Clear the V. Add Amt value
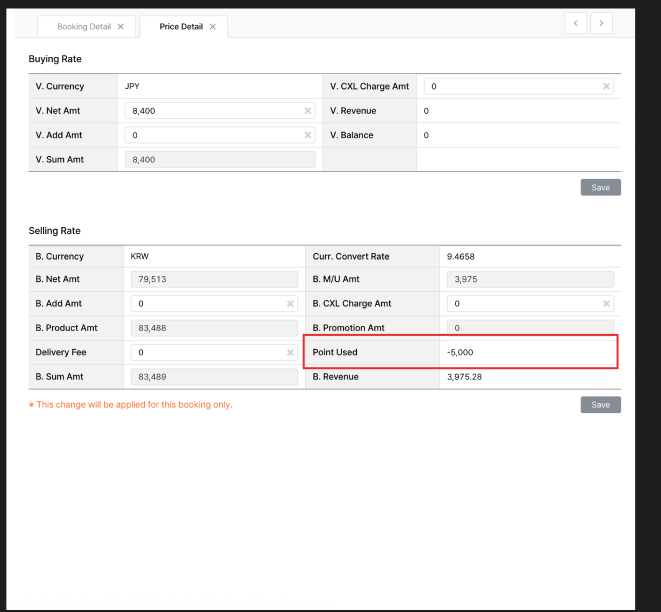 (x=307, y=135)
